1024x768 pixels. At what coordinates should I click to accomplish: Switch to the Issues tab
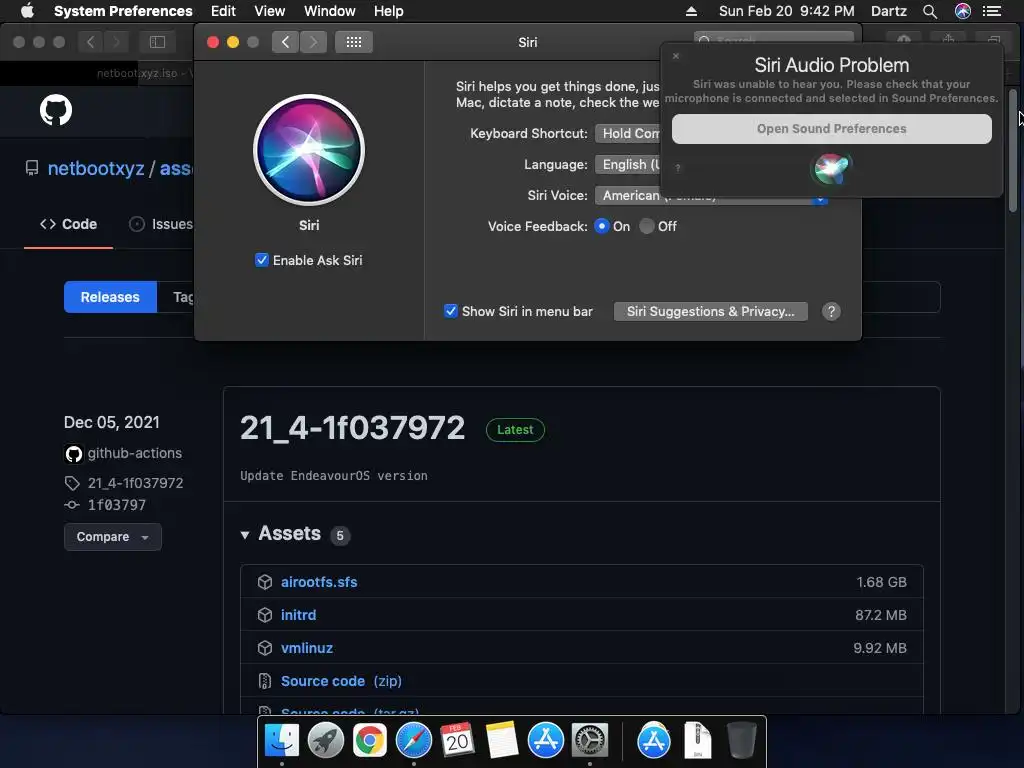[161, 224]
